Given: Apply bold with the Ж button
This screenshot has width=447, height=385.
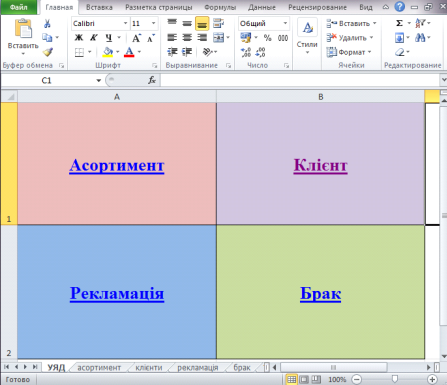Looking at the screenshot, I should pos(79,38).
